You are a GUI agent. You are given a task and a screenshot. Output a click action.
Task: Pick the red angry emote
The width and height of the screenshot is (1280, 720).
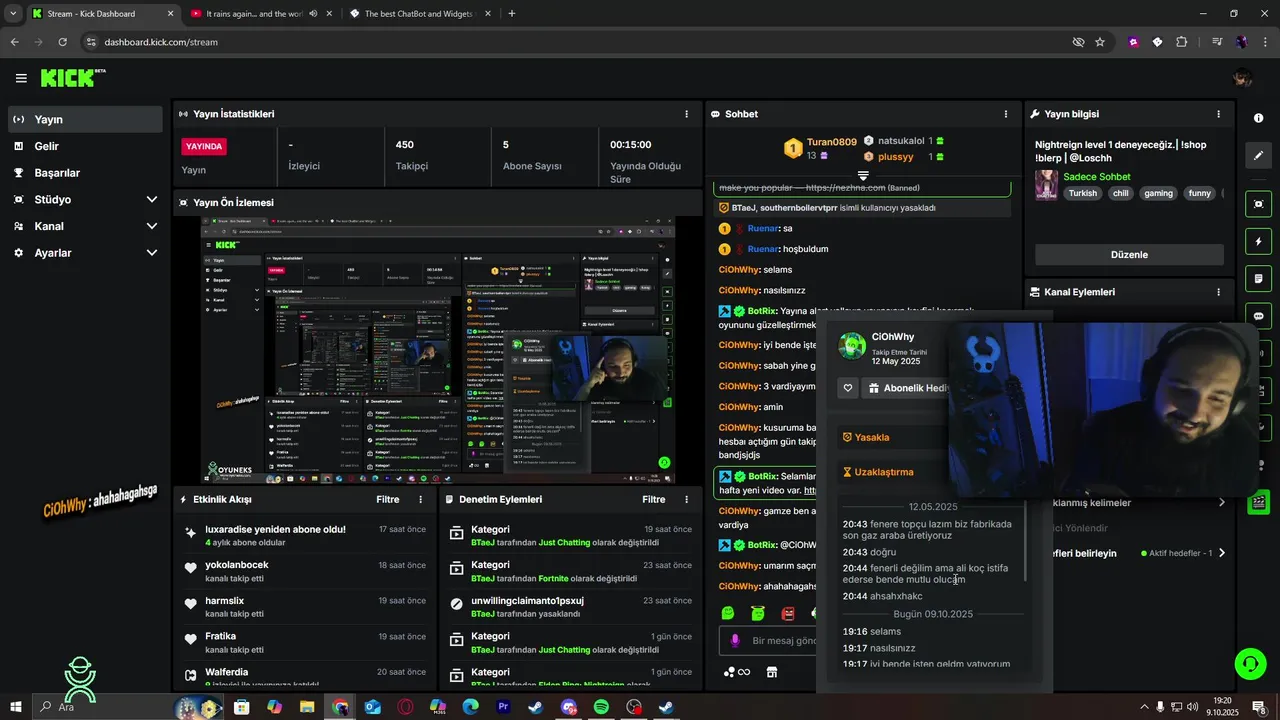788,613
